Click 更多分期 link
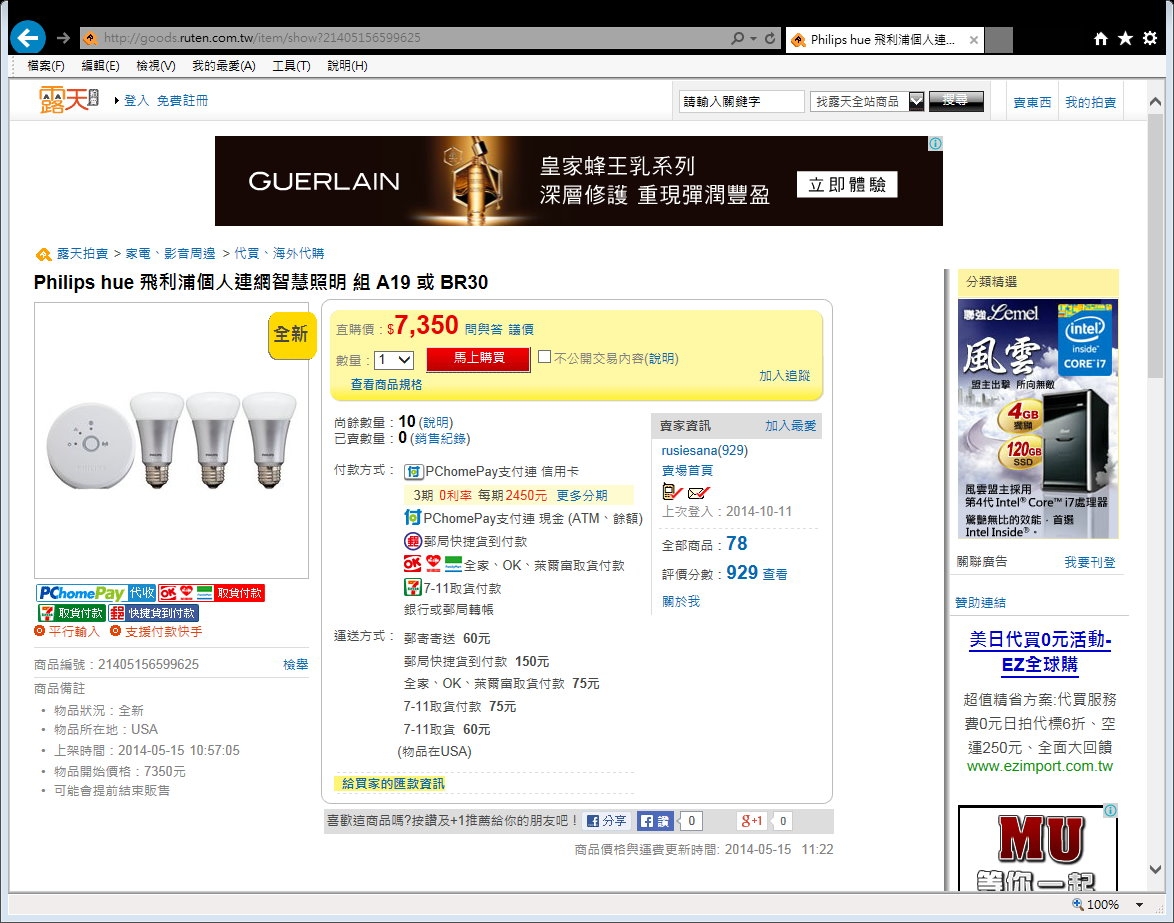This screenshot has width=1174, height=923. [x=582, y=496]
